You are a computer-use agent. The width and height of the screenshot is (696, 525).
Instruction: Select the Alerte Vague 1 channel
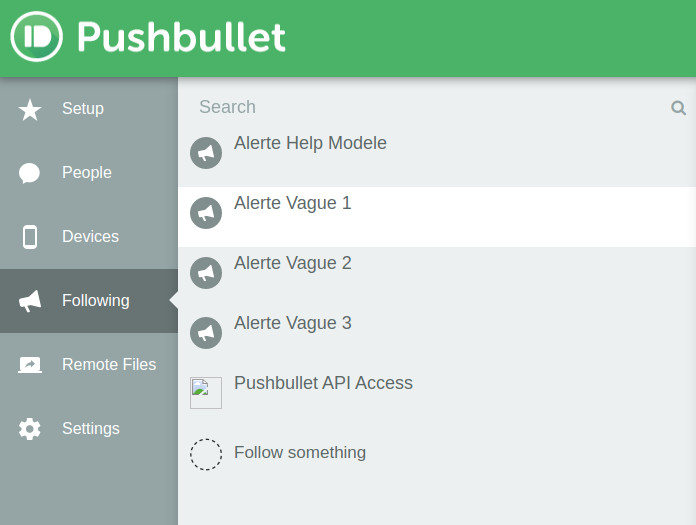pyautogui.click(x=293, y=204)
